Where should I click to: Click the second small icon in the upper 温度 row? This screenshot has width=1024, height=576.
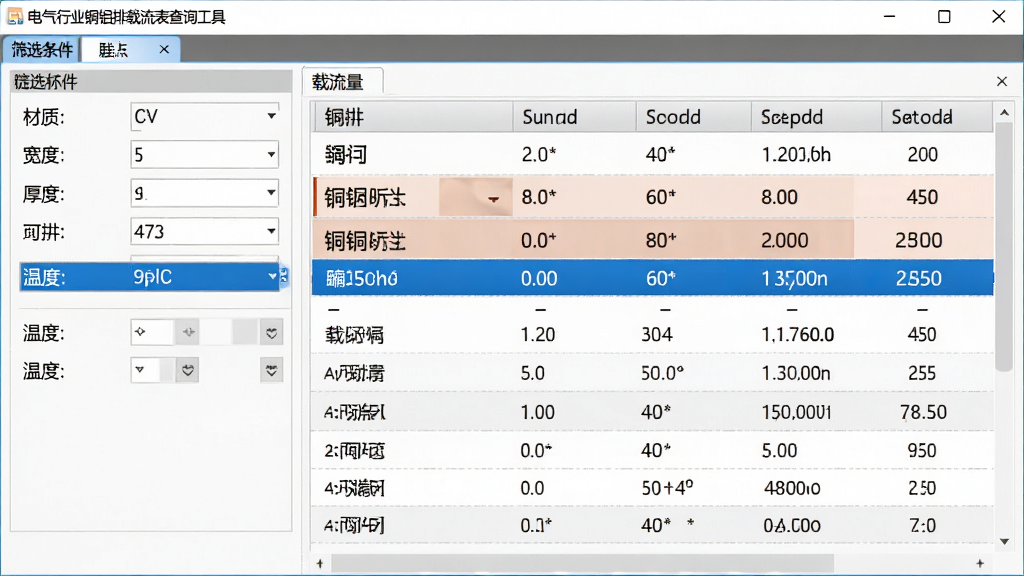189,332
